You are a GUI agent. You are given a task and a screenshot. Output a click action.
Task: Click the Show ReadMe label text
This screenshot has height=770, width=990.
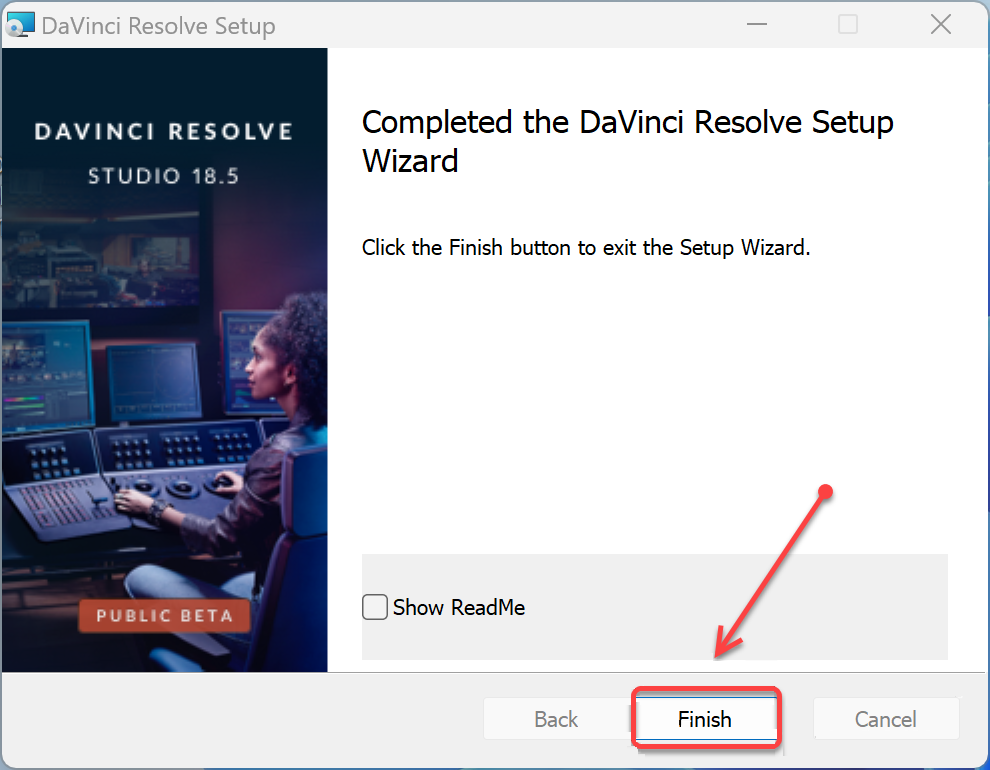click(459, 607)
